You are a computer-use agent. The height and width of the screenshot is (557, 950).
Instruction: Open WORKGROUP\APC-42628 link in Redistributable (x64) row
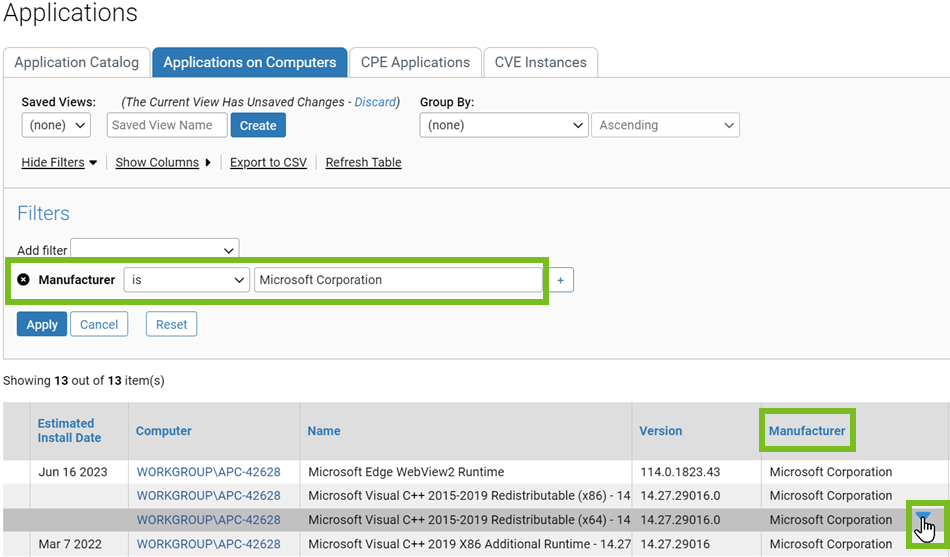point(208,520)
